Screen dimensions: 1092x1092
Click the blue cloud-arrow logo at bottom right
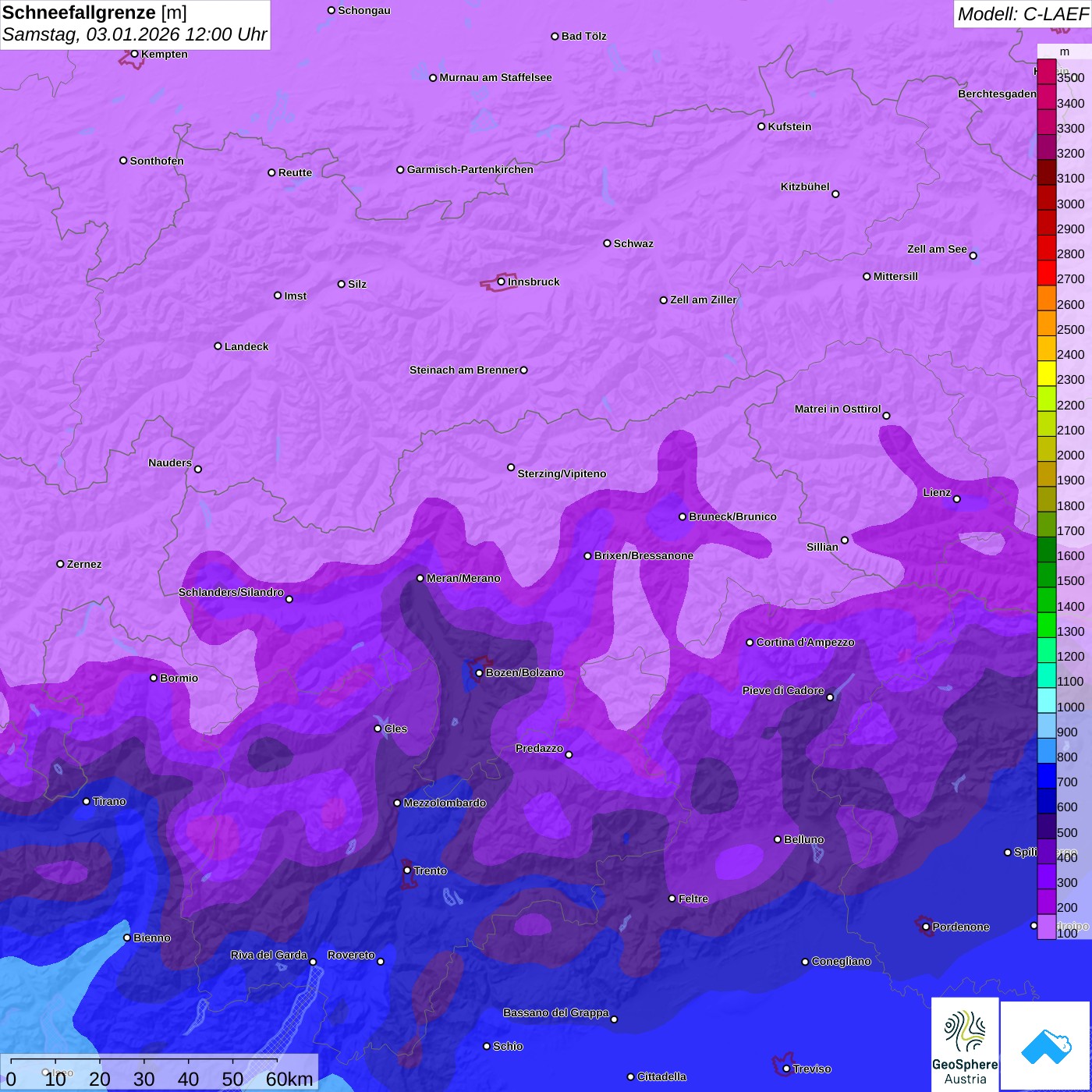[1045, 1045]
